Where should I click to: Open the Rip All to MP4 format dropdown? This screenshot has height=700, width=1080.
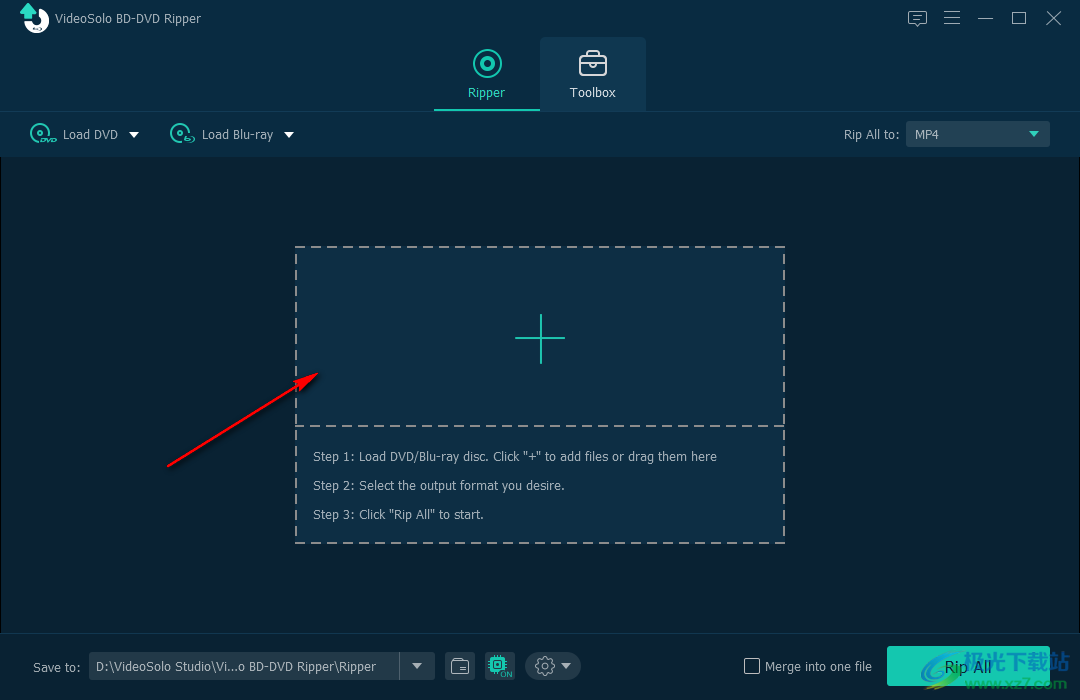(977, 134)
